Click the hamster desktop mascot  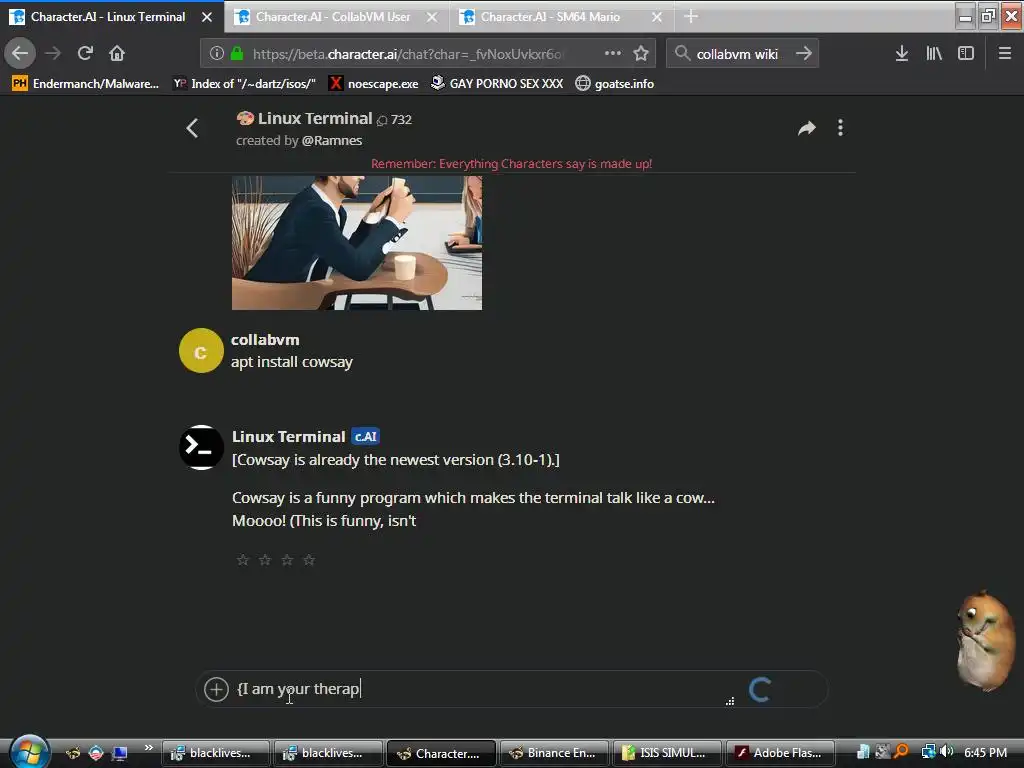coord(985,640)
